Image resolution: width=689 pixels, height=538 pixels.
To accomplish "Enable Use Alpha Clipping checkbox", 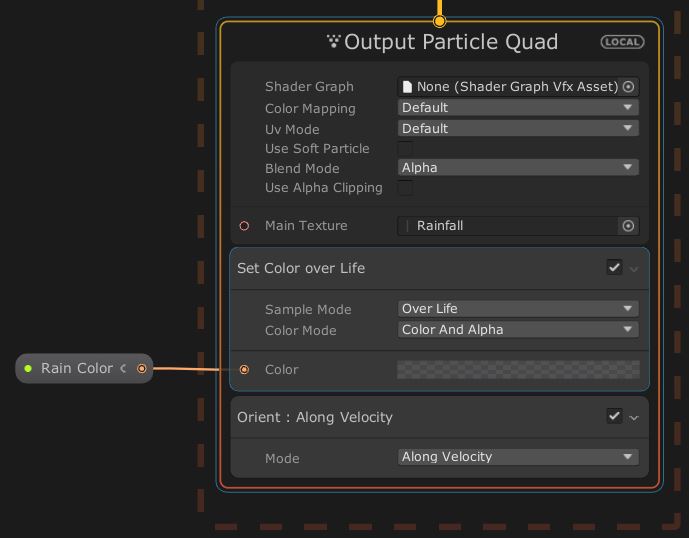I will [x=405, y=188].
